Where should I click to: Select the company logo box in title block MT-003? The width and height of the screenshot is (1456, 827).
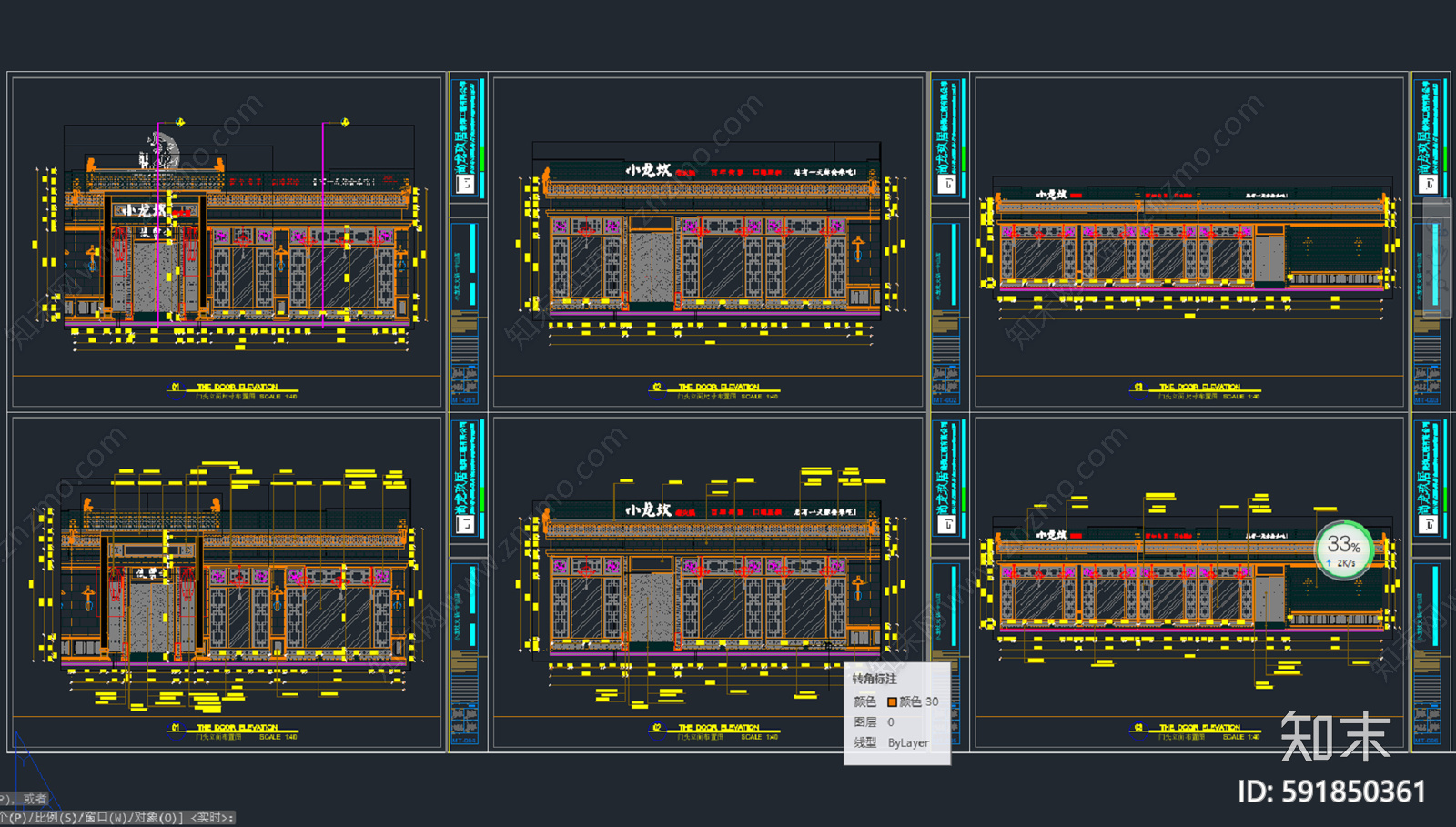1429,184
